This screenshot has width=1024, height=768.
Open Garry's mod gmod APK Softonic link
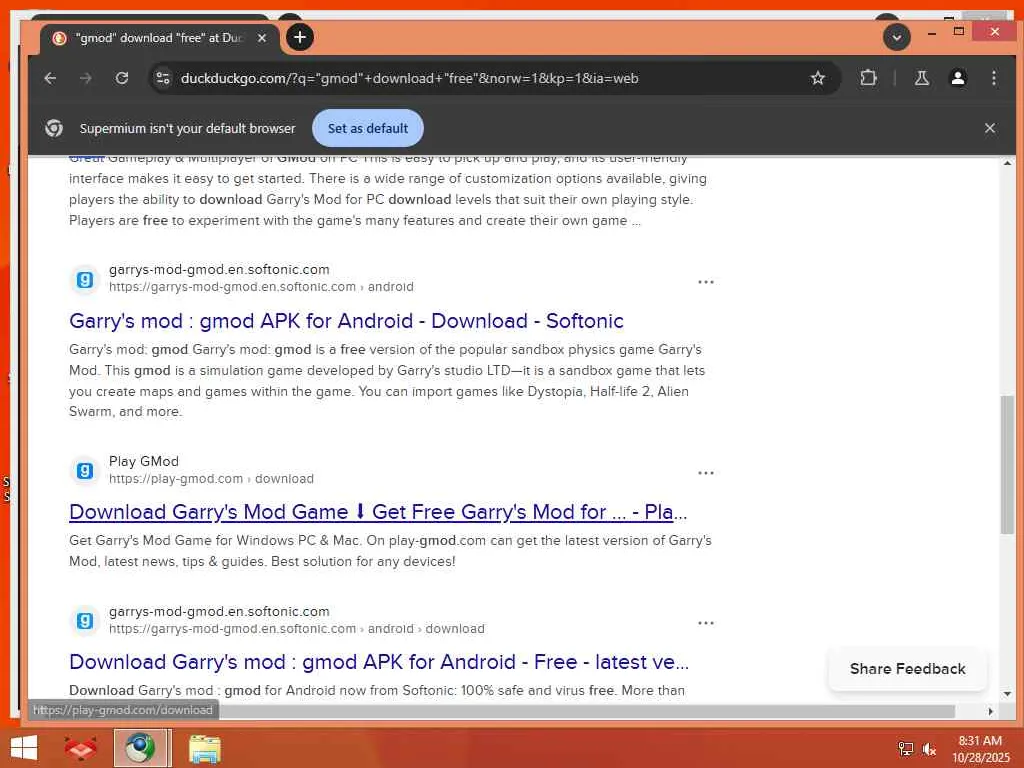[346, 321]
